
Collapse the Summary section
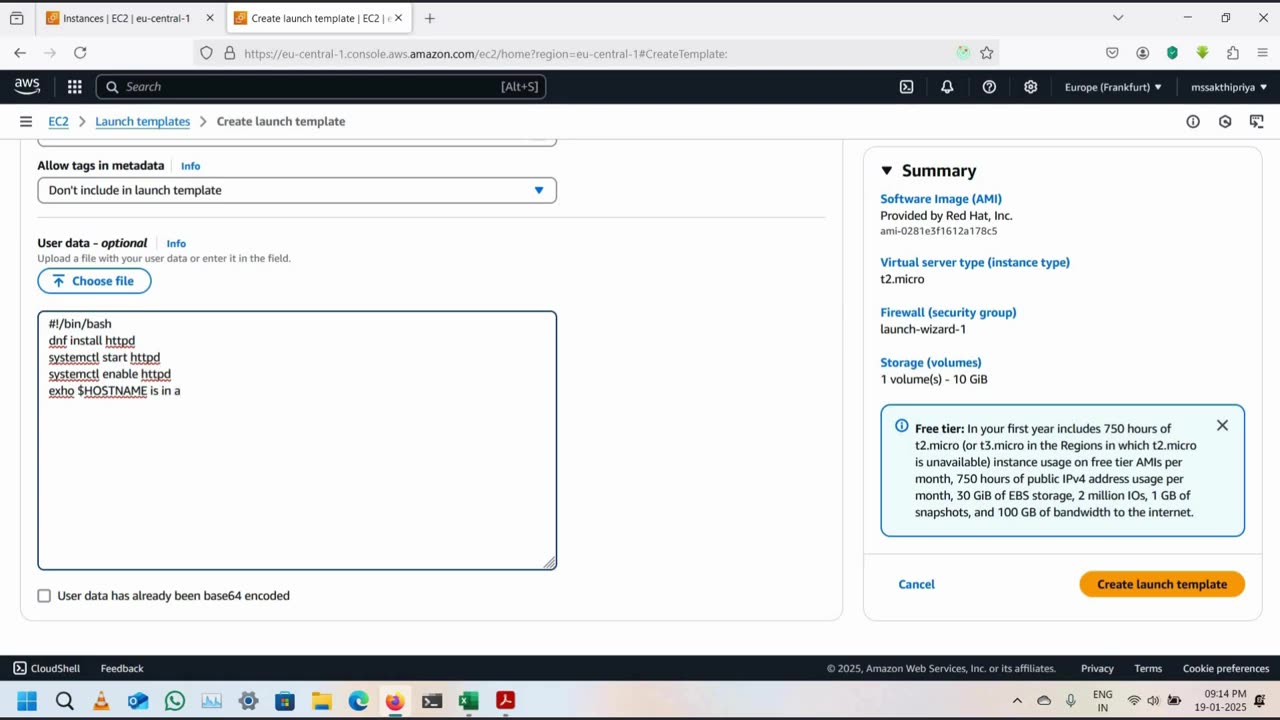click(886, 171)
